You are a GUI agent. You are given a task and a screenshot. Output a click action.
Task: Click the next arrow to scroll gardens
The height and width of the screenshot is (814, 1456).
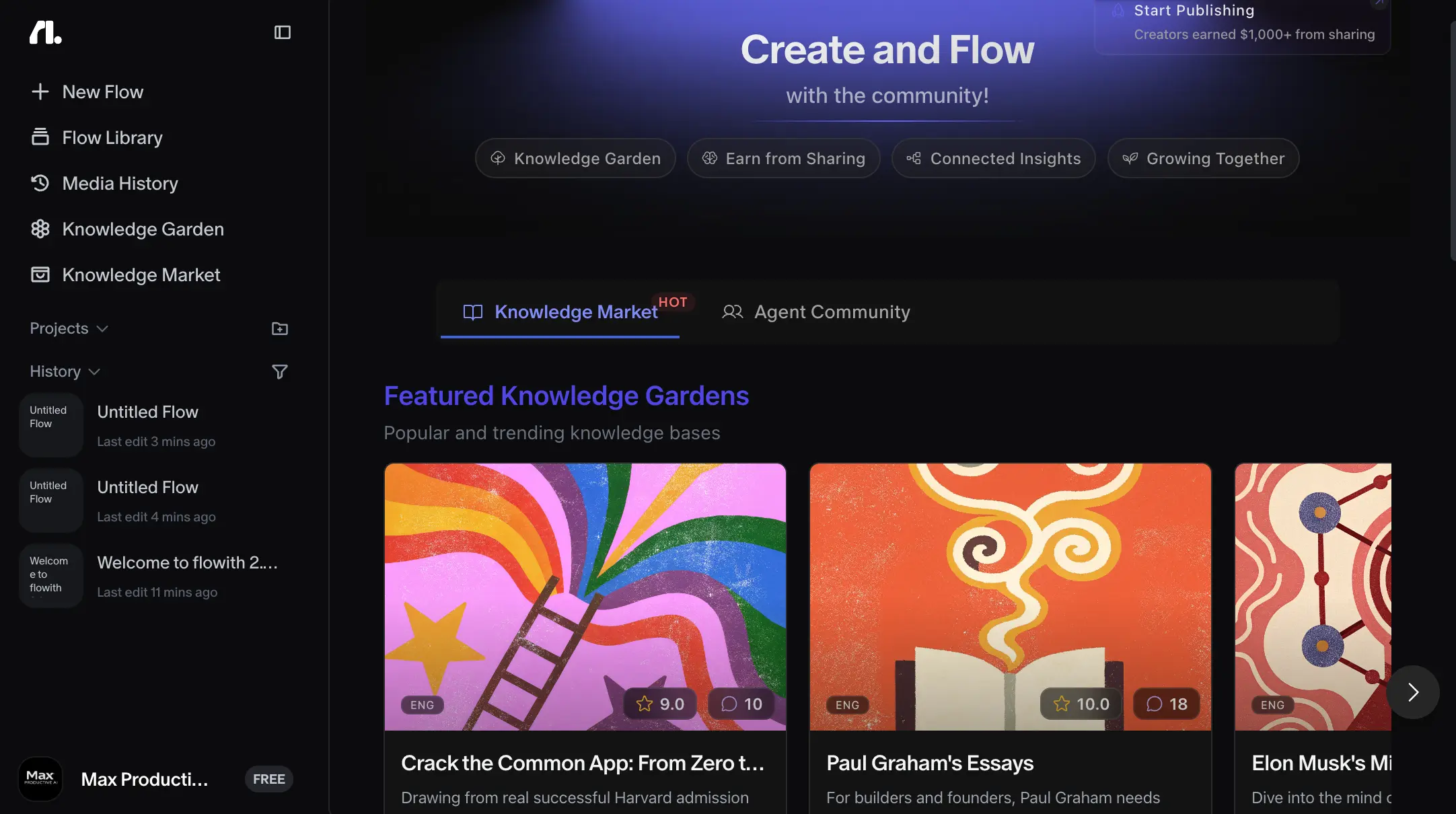click(1413, 692)
